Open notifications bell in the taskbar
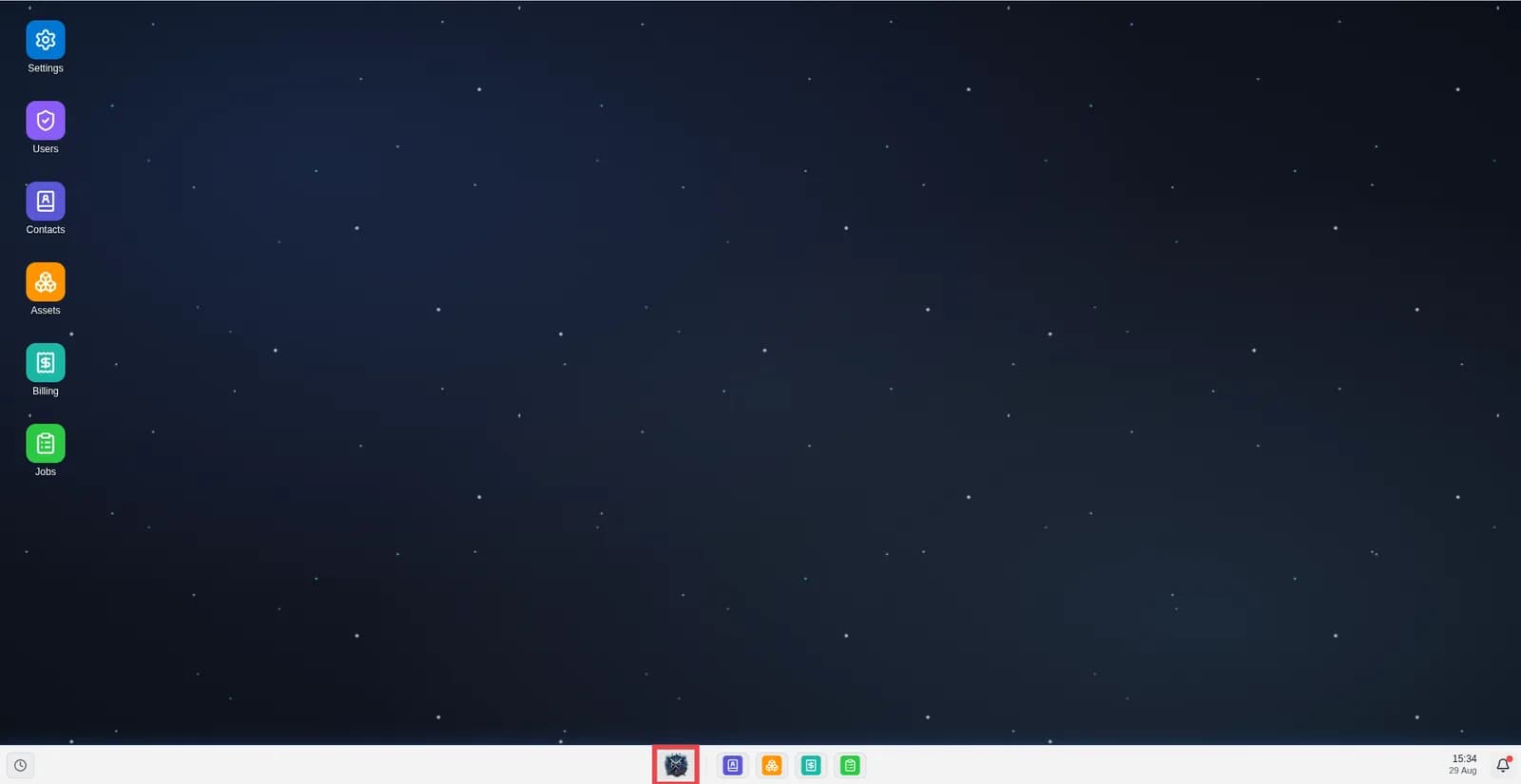 tap(1503, 765)
